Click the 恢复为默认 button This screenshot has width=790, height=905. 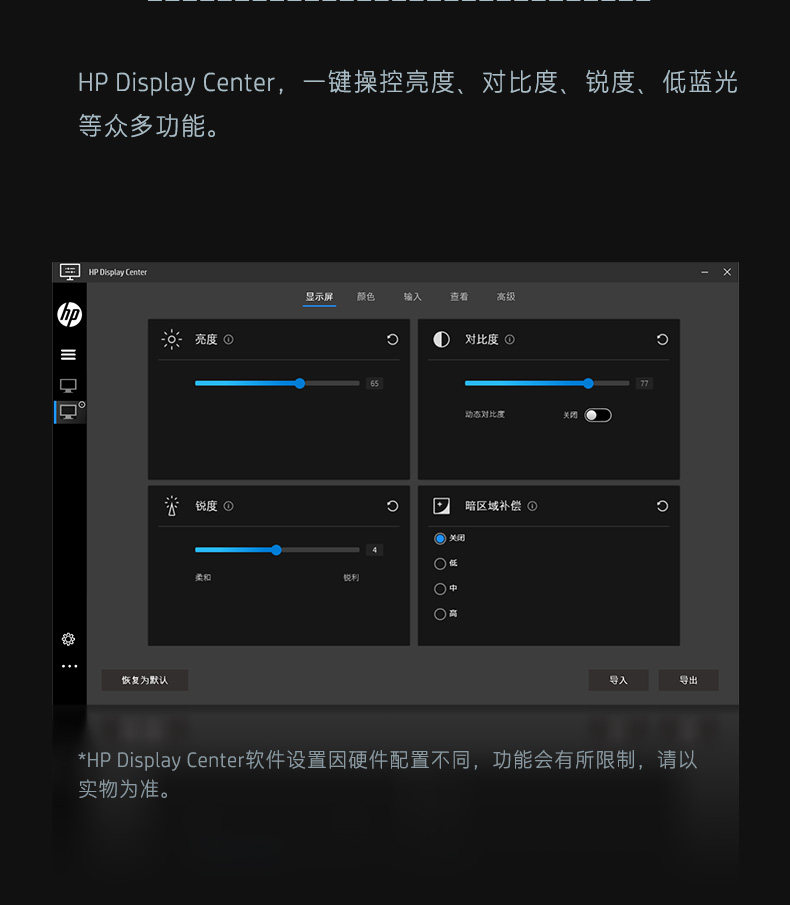coord(145,680)
